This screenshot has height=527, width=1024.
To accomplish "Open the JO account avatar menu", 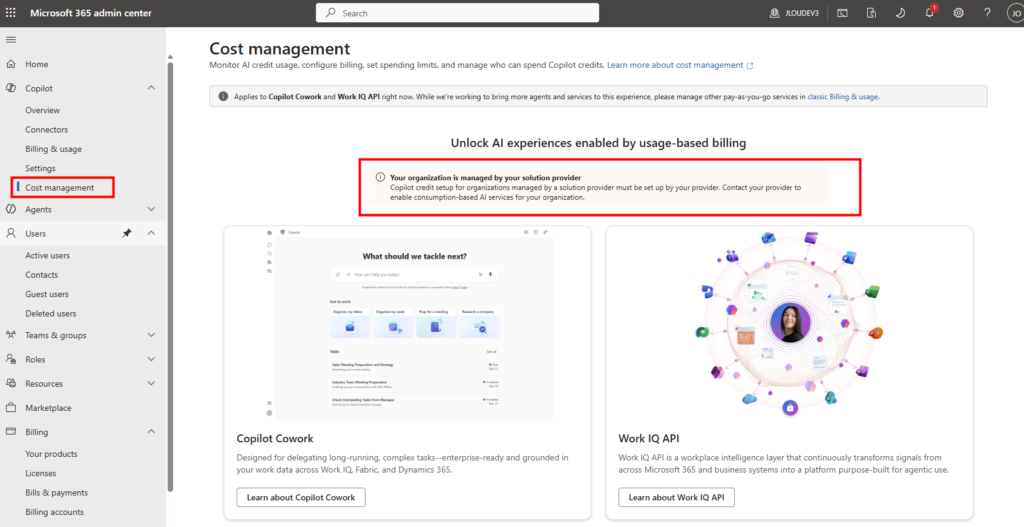I will [1016, 13].
